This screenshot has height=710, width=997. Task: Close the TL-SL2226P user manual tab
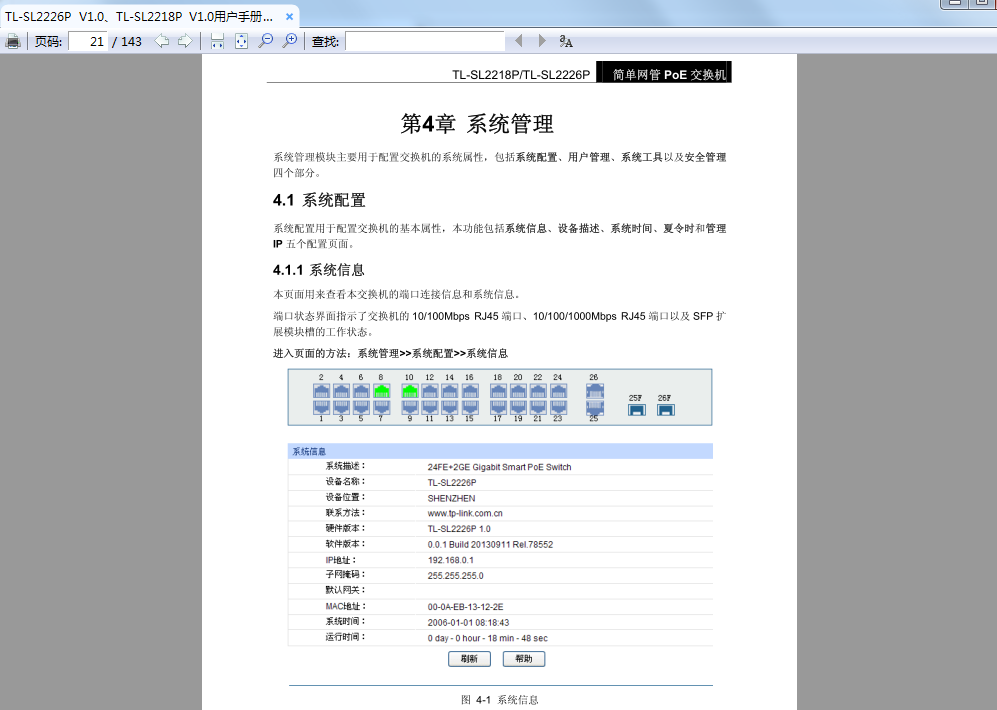tap(289, 17)
